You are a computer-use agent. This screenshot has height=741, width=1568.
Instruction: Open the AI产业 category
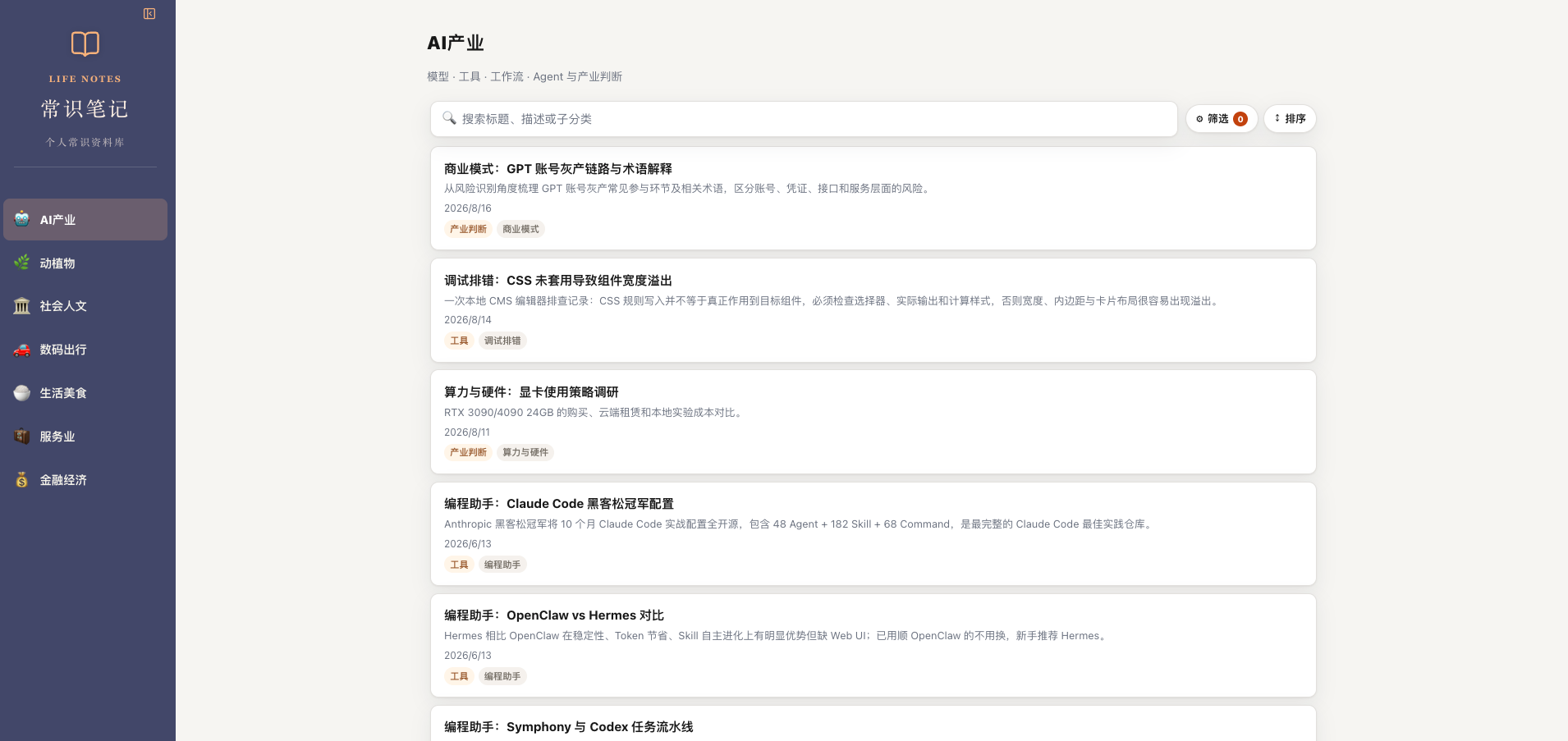[x=85, y=219]
